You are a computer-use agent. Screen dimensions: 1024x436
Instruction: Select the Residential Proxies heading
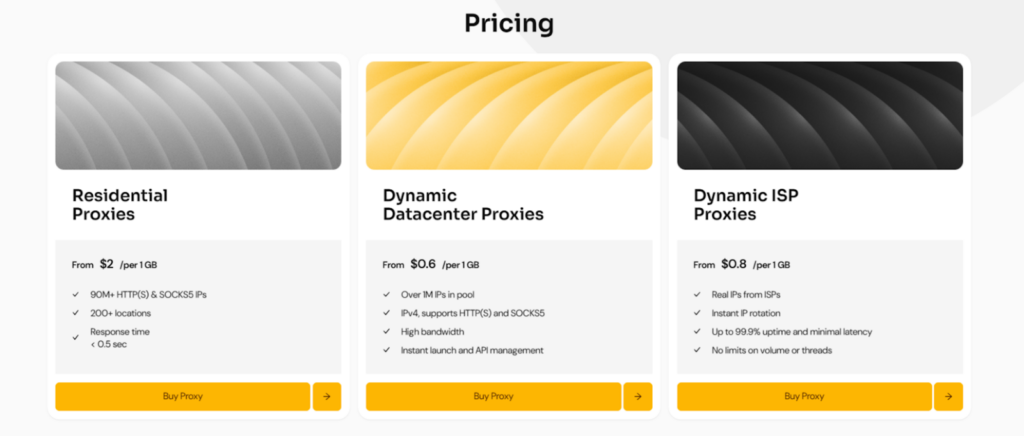click(120, 205)
